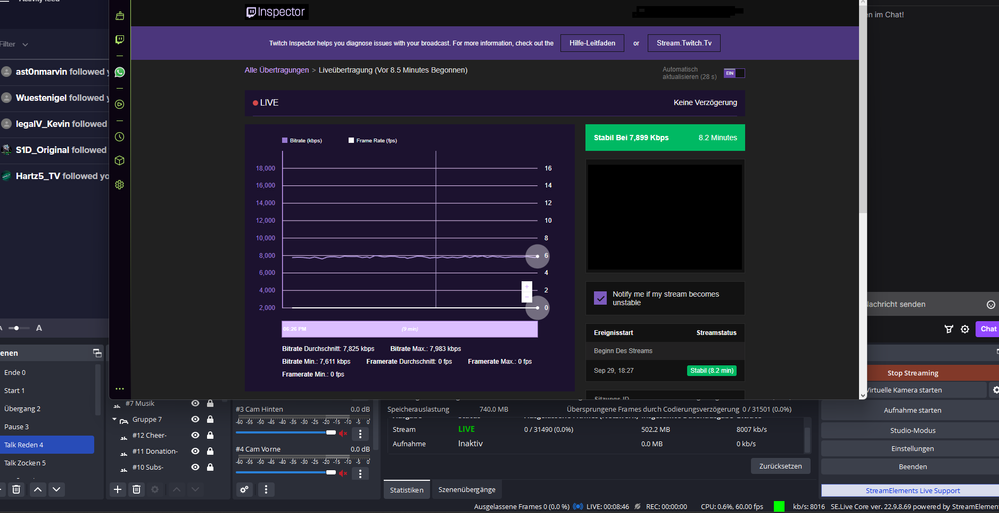Open StreamElements Live Support
The width and height of the screenshot is (999, 513).
point(912,491)
